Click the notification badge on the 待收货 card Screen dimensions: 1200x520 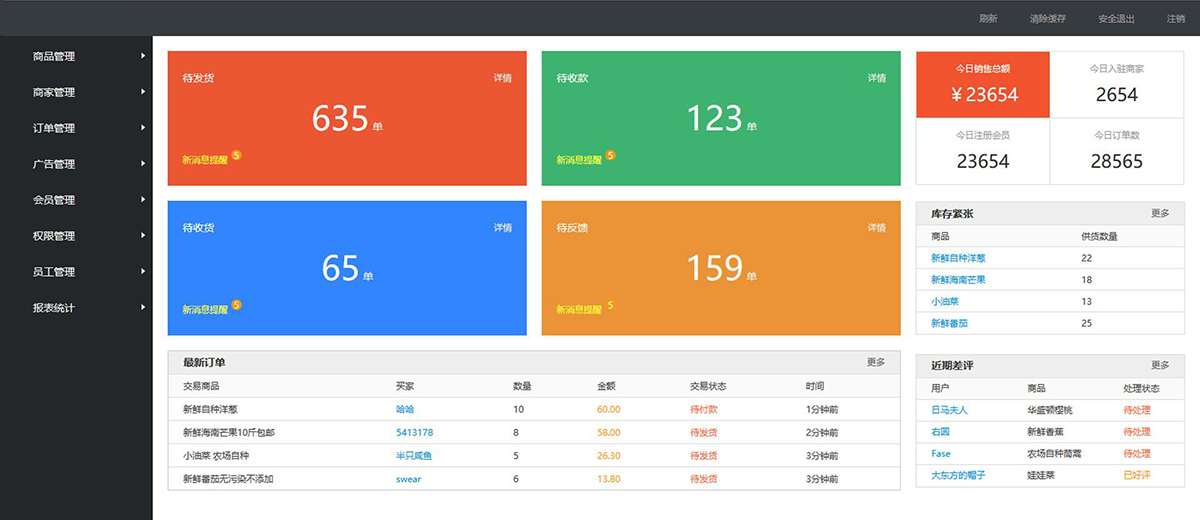236,305
